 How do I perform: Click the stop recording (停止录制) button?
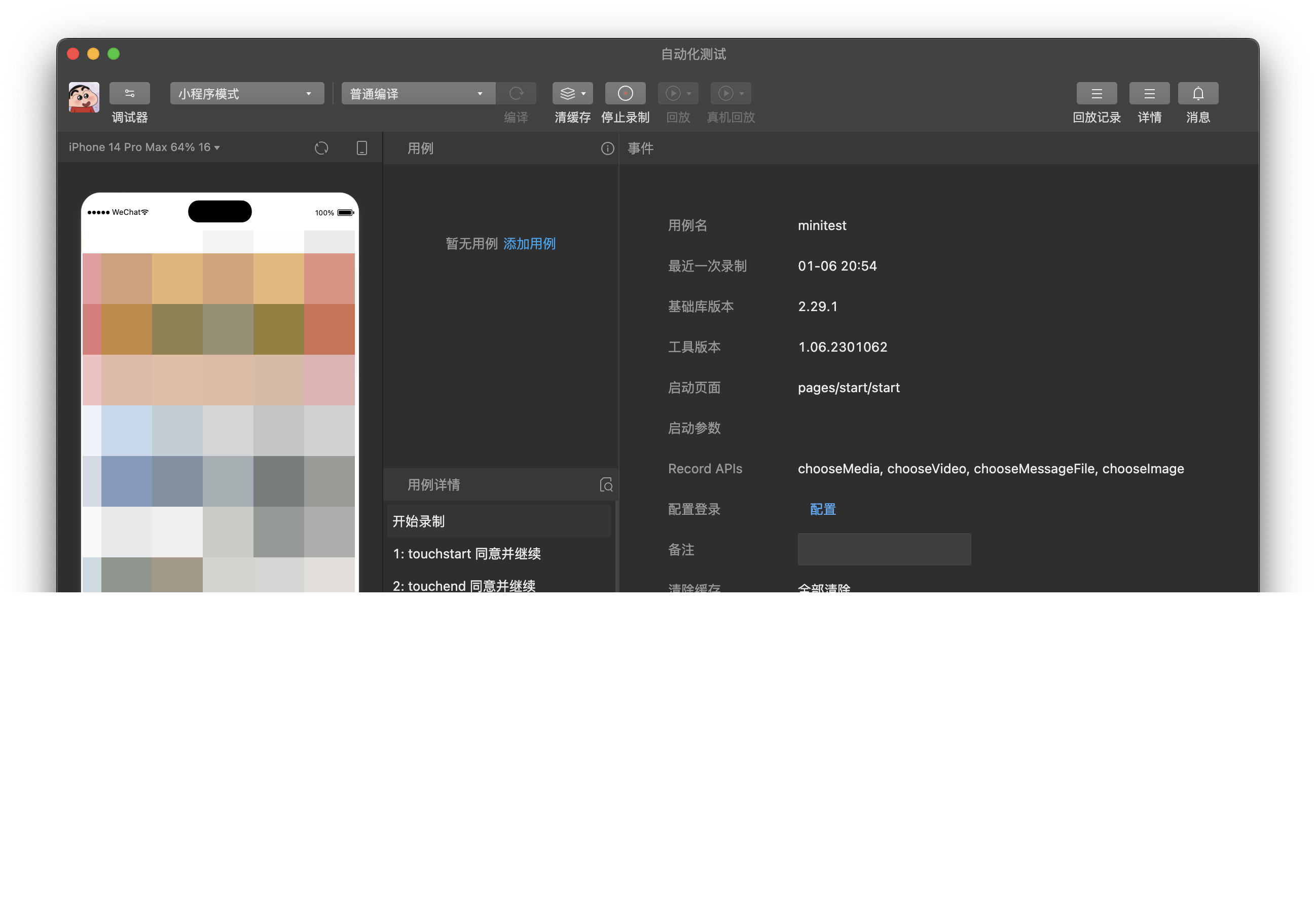point(625,93)
